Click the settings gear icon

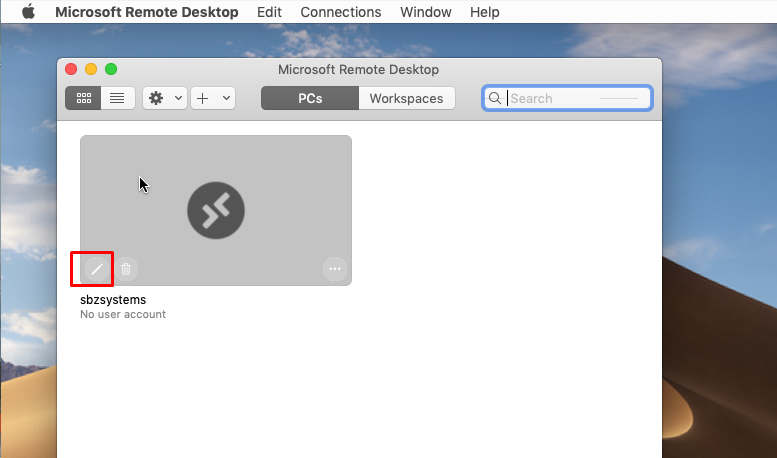[x=156, y=98]
